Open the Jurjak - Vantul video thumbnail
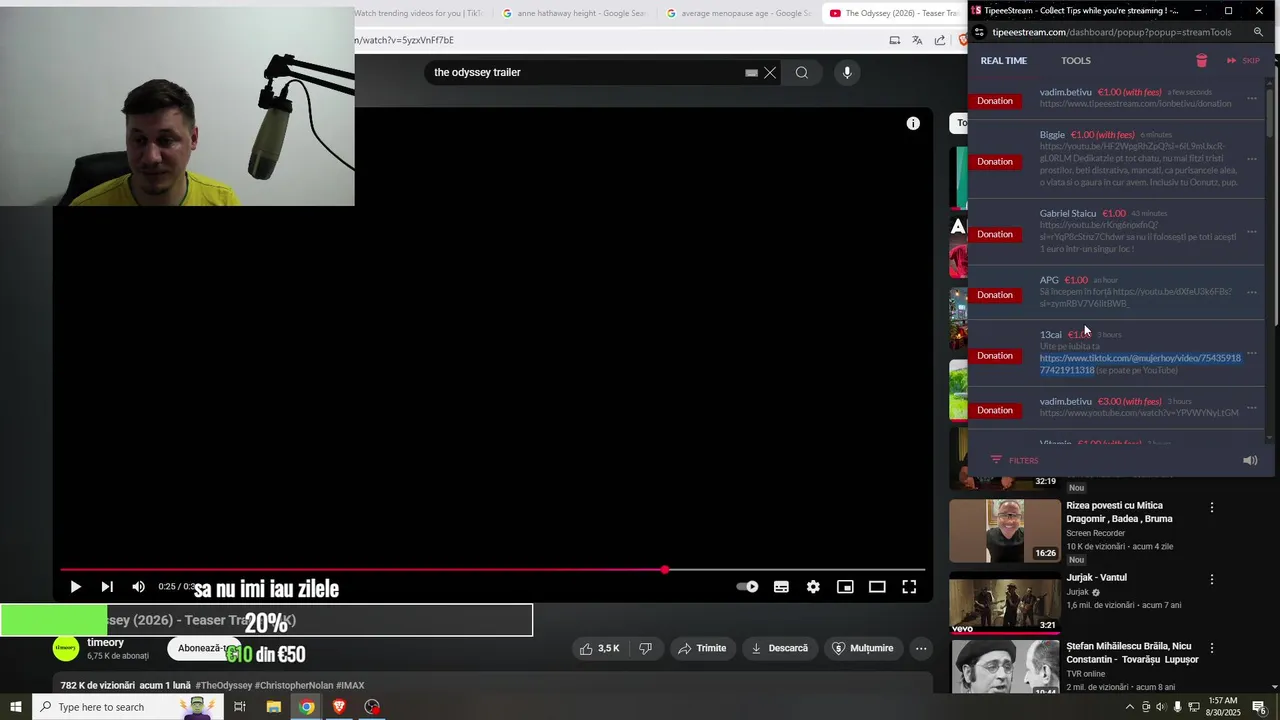Image resolution: width=1280 pixels, height=720 pixels. pyautogui.click(x=1004, y=603)
